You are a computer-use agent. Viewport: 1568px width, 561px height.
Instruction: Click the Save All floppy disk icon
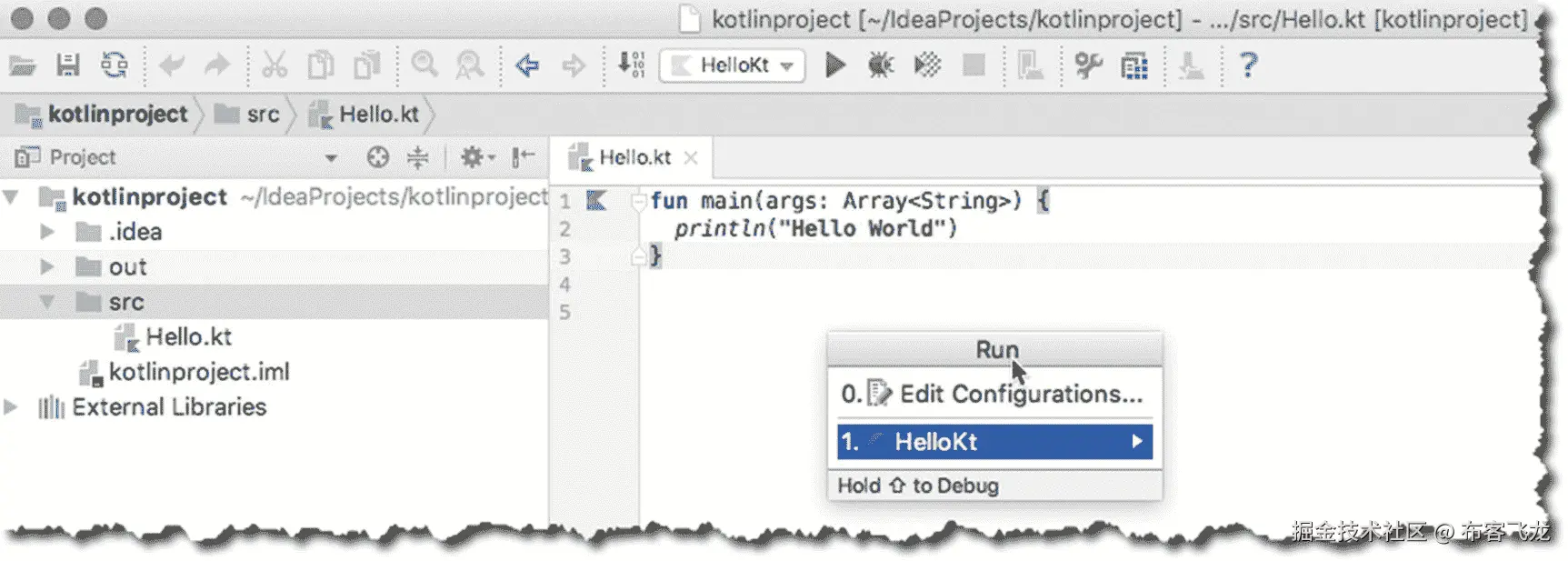68,65
